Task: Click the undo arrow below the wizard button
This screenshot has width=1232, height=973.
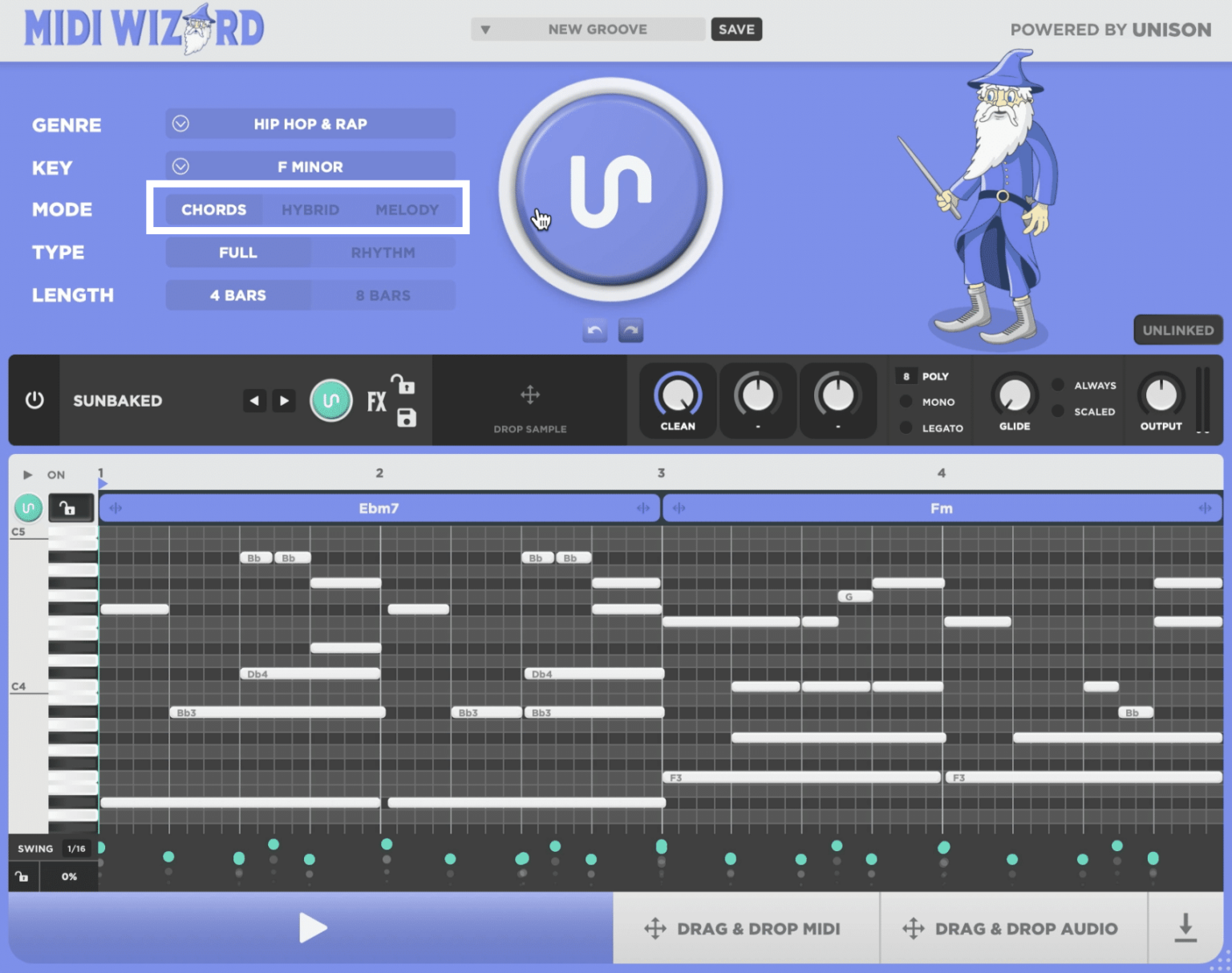Action: [x=594, y=330]
